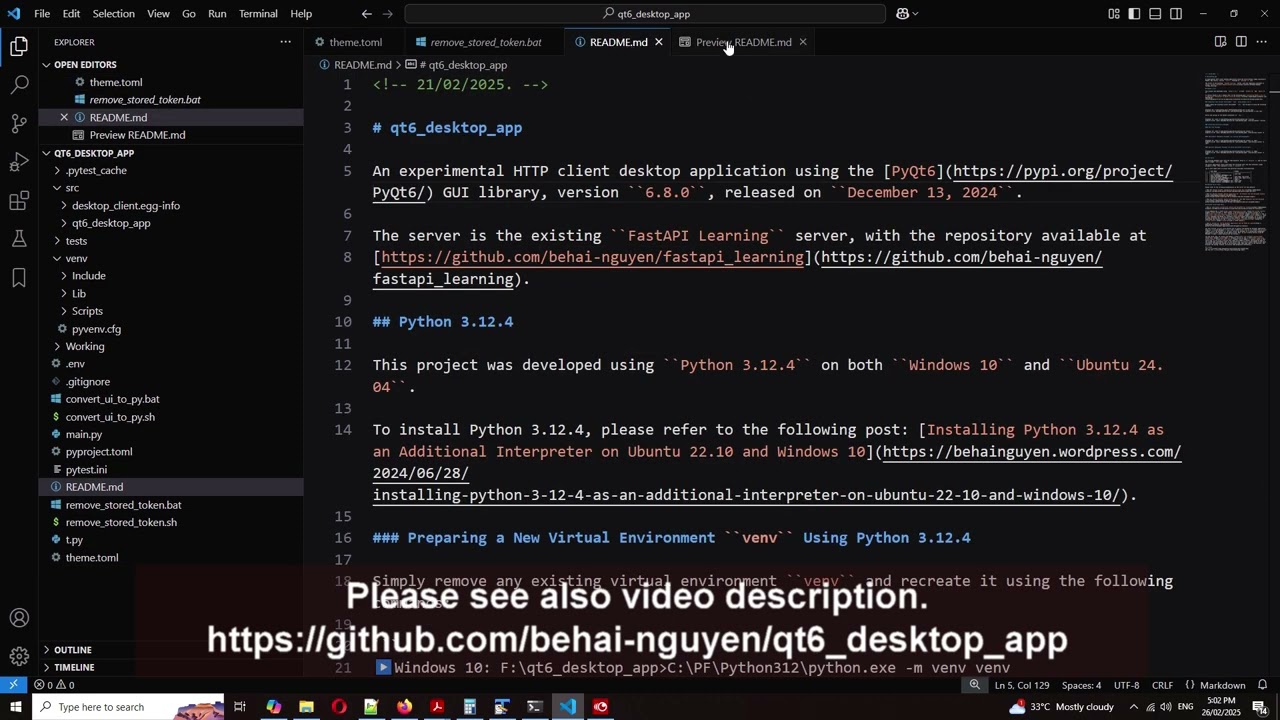Change indentation via Spaces: 4
Image resolution: width=1280 pixels, height=720 pixels.
[1081, 685]
